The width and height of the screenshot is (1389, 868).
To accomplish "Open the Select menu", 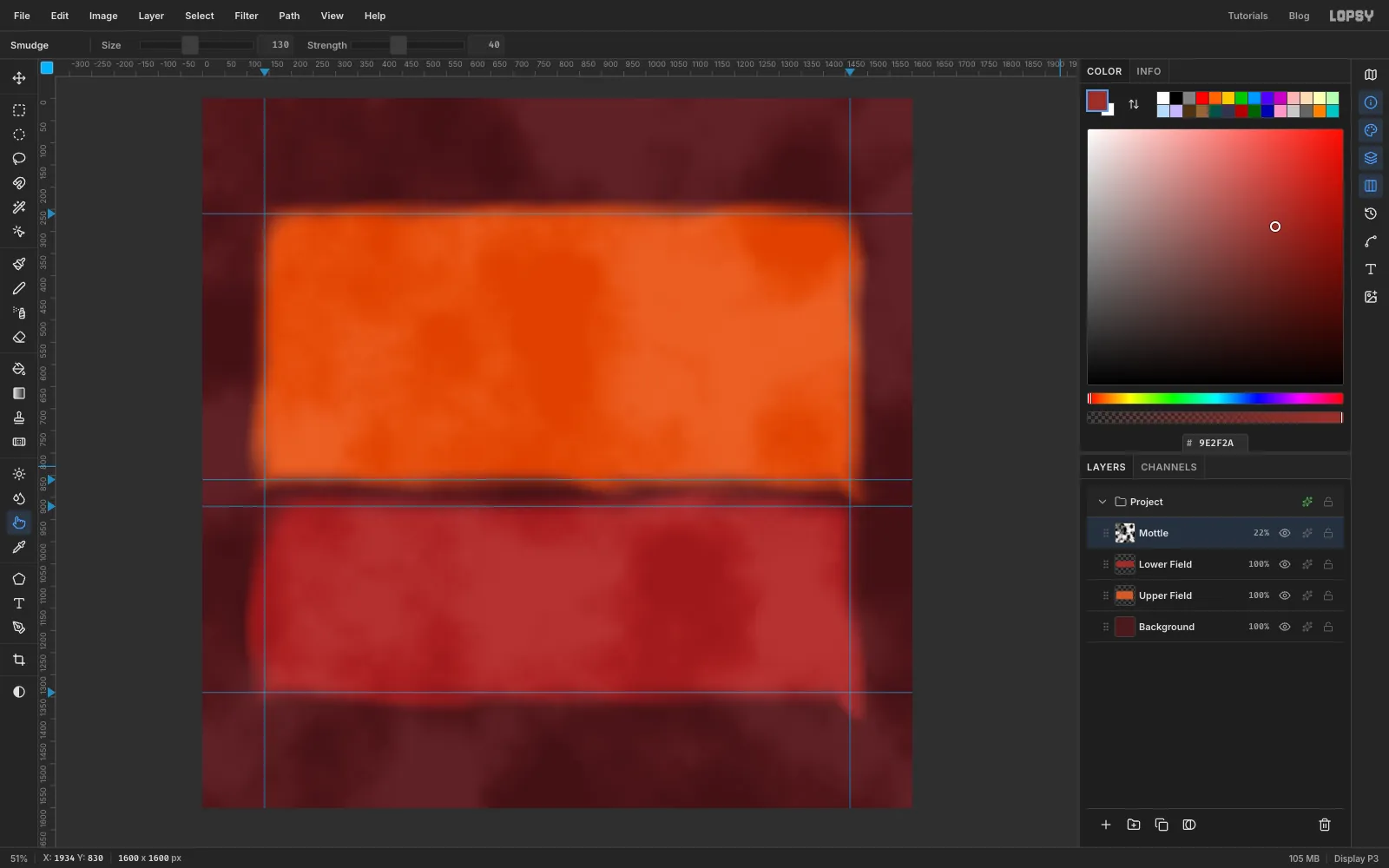I will click(x=200, y=16).
